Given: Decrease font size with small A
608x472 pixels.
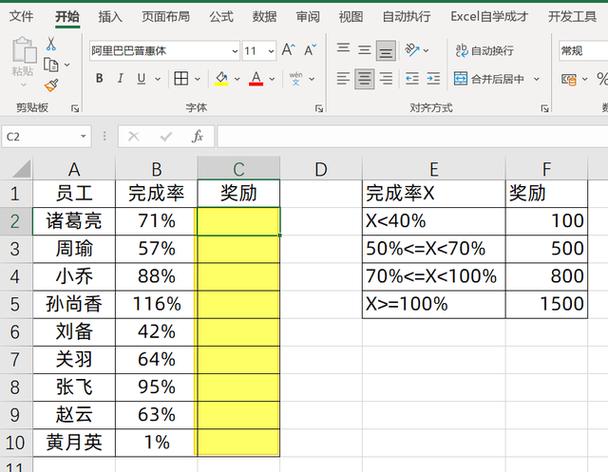Looking at the screenshot, I should 310,50.
